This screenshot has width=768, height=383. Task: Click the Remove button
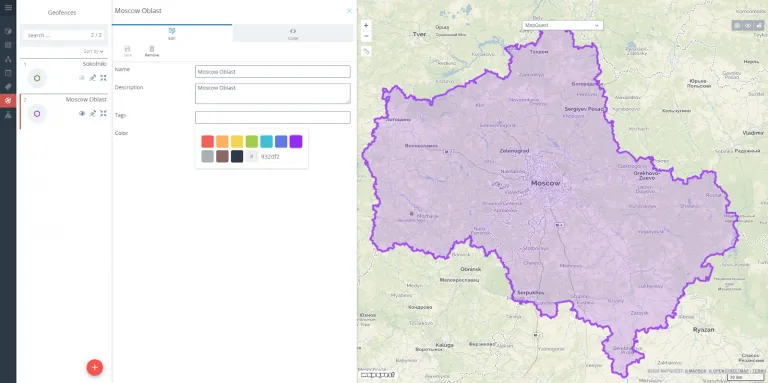pos(152,51)
